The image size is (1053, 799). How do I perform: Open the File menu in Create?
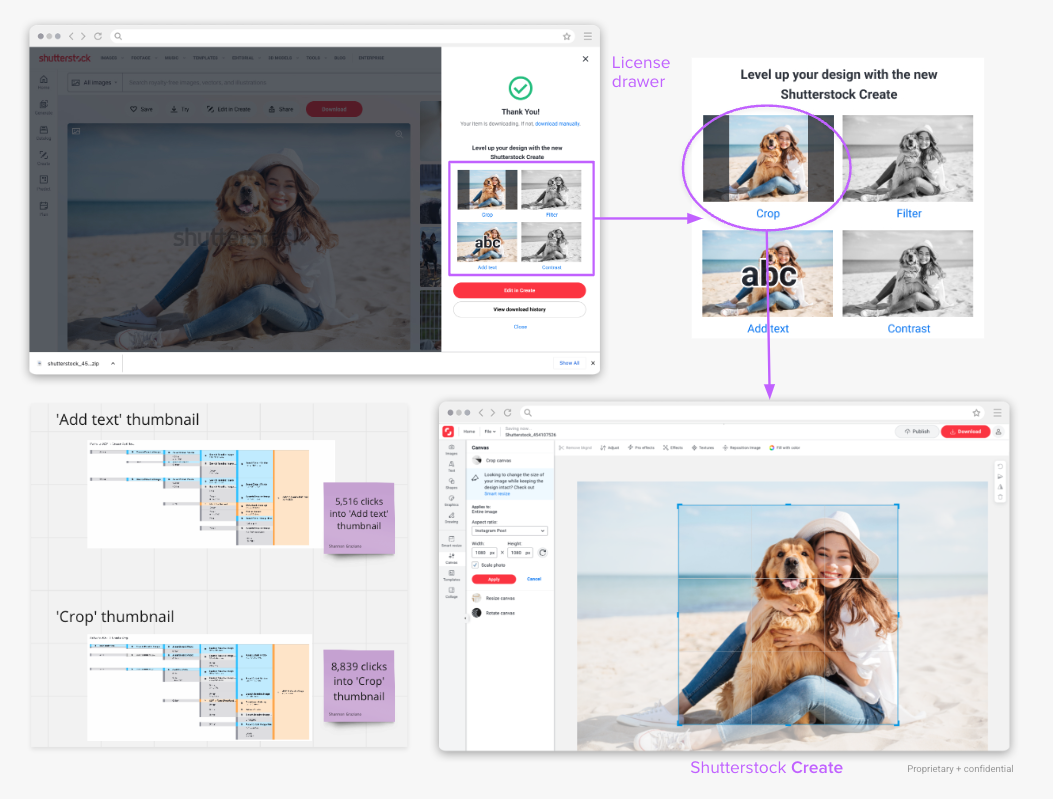pyautogui.click(x=490, y=432)
